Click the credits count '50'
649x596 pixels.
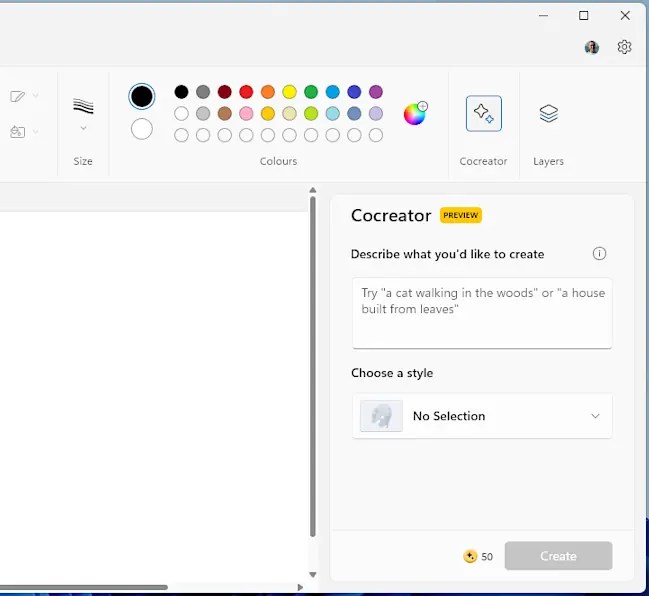(x=487, y=556)
